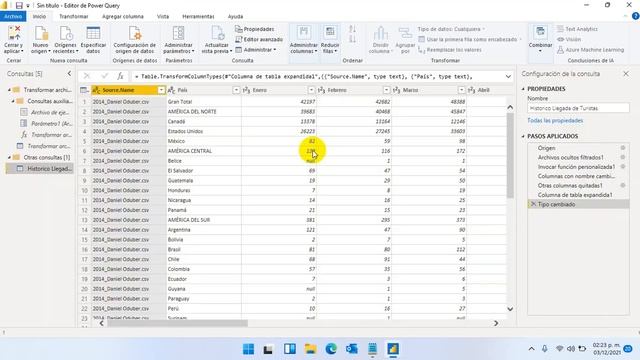
Task: Edit the Nombre query field
Action: tap(578, 108)
